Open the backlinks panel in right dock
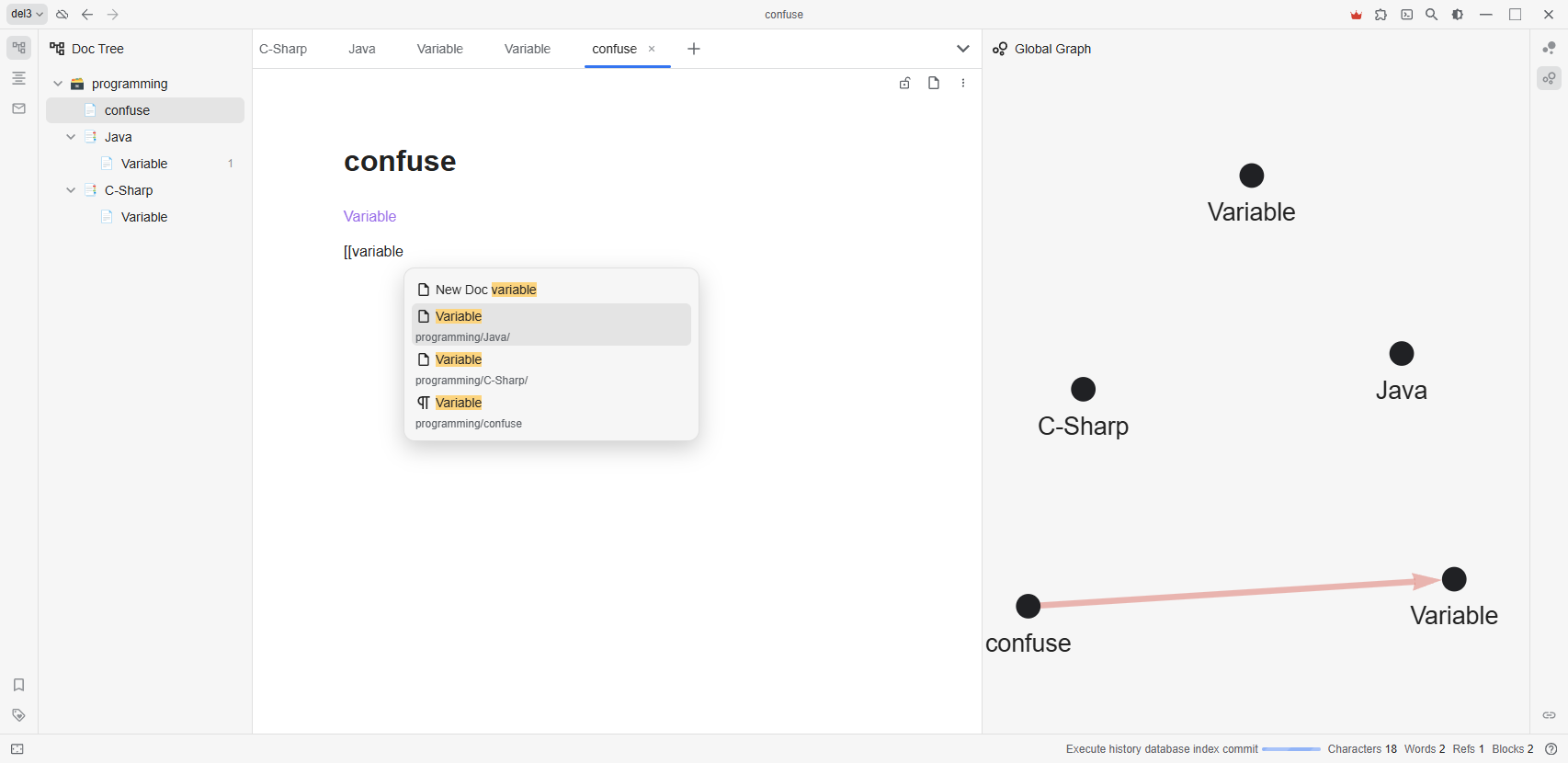The height and width of the screenshot is (763, 1568). pyautogui.click(x=1549, y=715)
